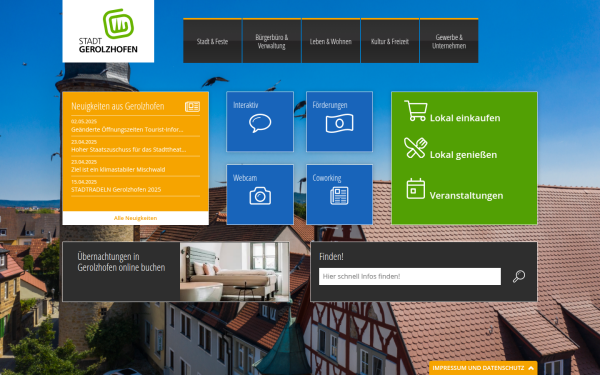Image resolution: width=600 pixels, height=375 pixels.
Task: Open the Bürgerbüro & Verwaltung menu
Action: point(272,41)
